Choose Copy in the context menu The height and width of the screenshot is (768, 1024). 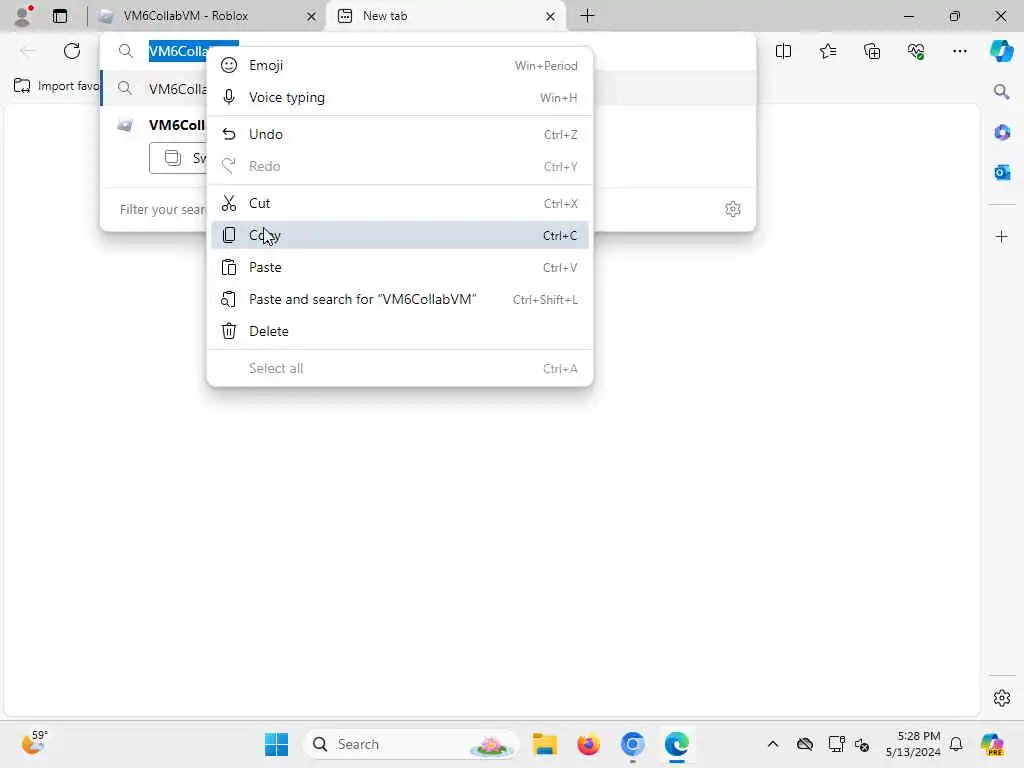coord(400,235)
